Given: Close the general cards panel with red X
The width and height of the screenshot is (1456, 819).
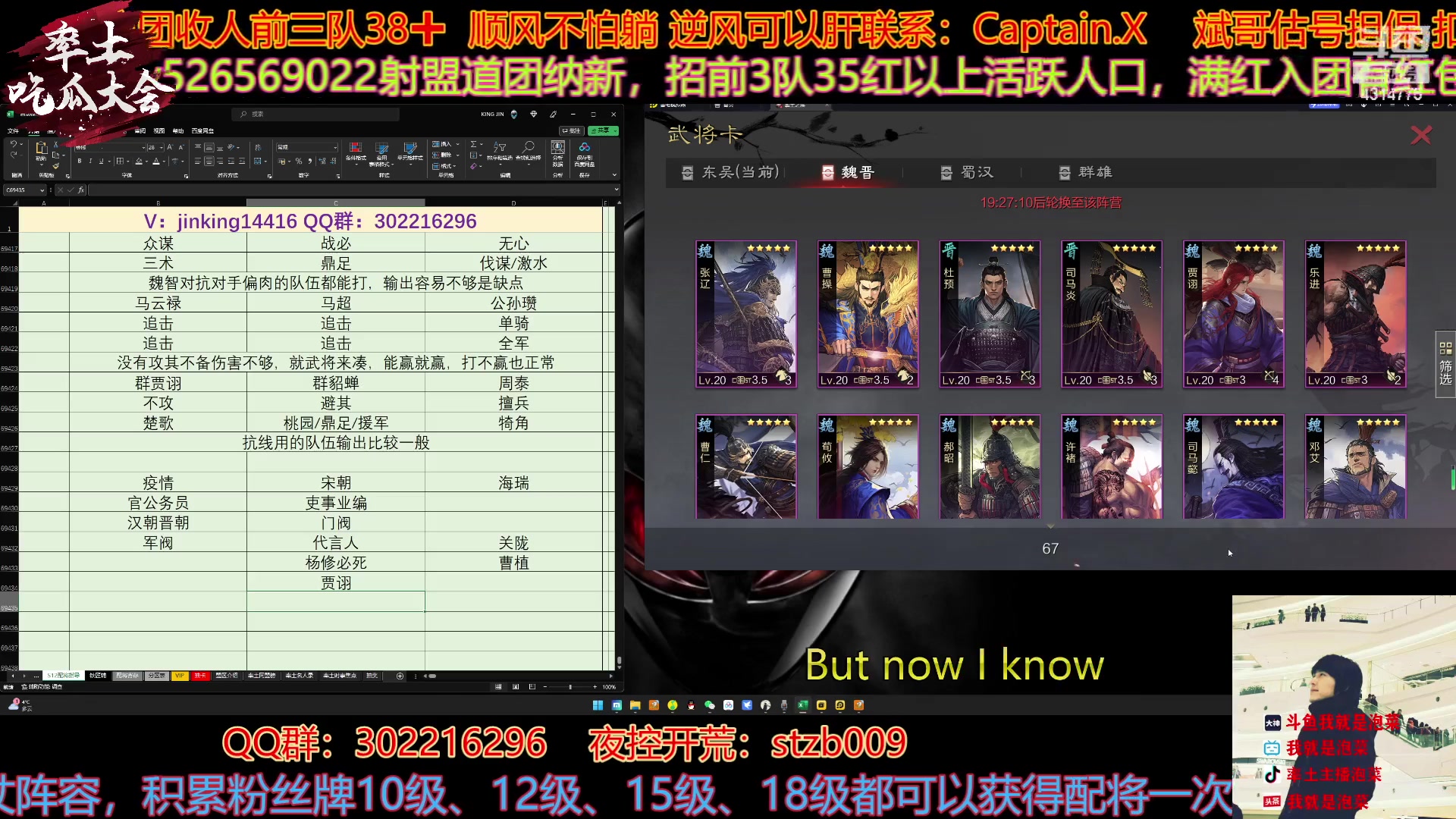Looking at the screenshot, I should pos(1420,135).
